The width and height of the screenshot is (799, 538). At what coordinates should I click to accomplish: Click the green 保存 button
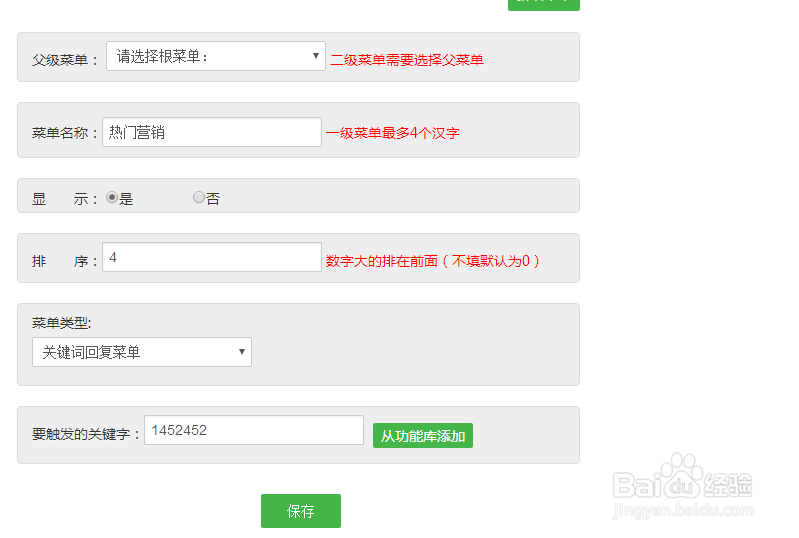[301, 511]
